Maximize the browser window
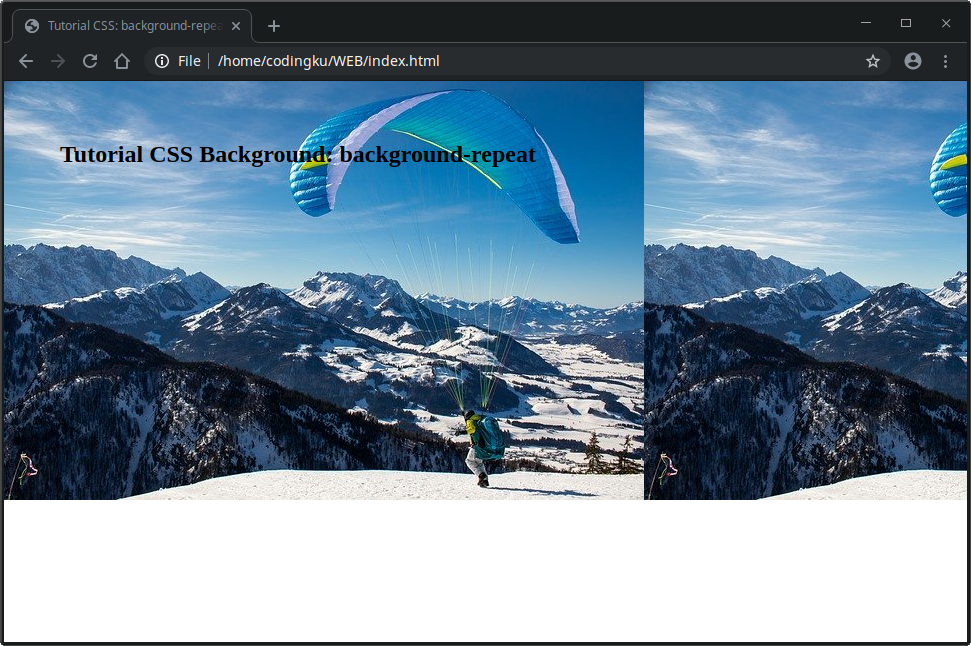 (906, 23)
